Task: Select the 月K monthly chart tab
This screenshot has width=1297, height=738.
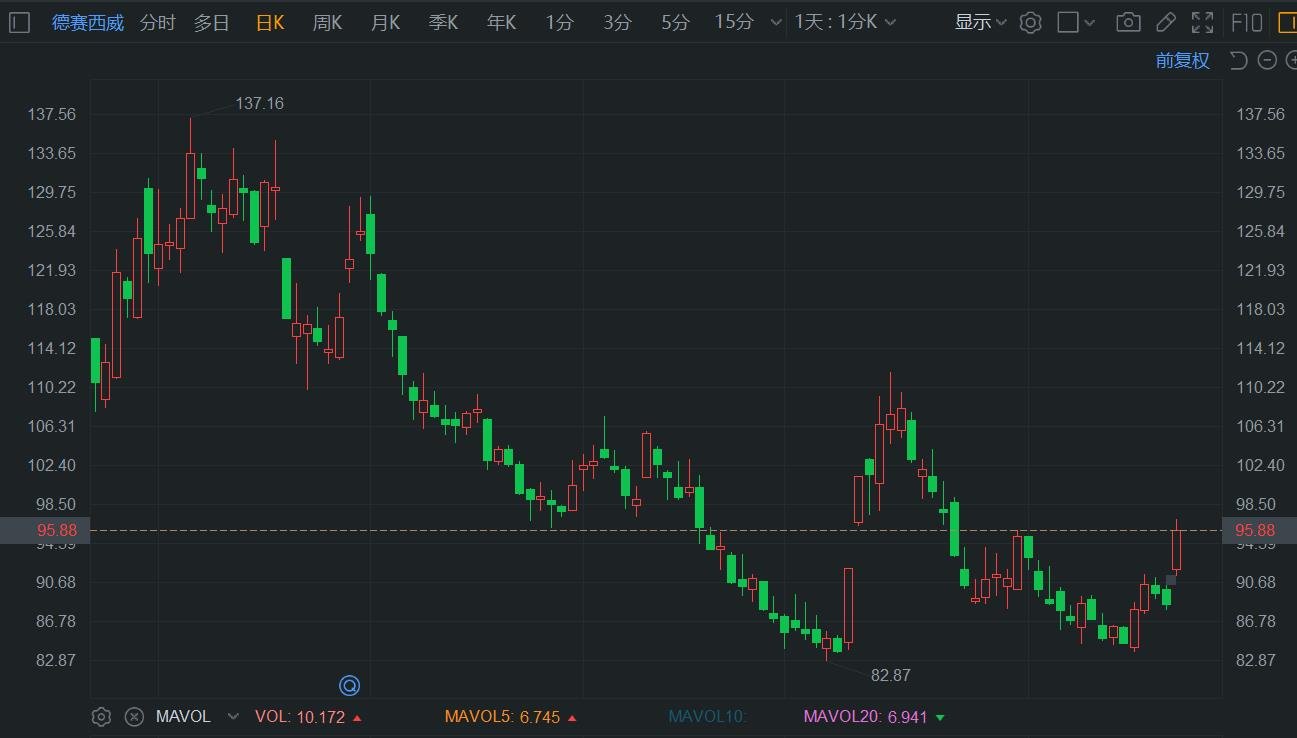Action: point(385,22)
